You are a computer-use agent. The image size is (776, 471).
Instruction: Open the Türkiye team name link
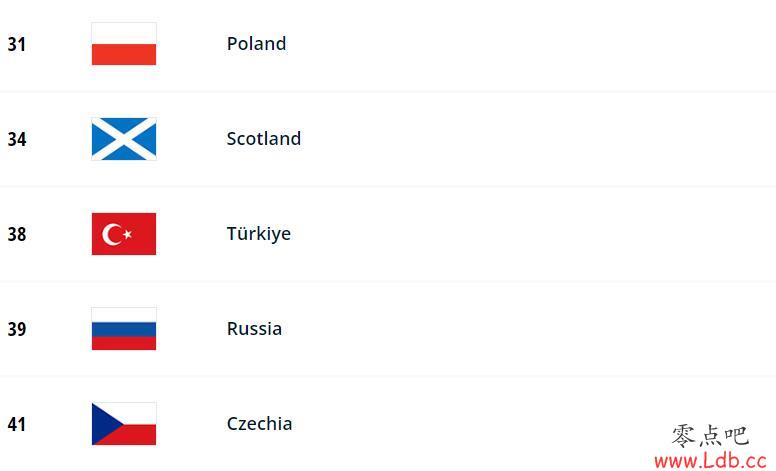[259, 234]
